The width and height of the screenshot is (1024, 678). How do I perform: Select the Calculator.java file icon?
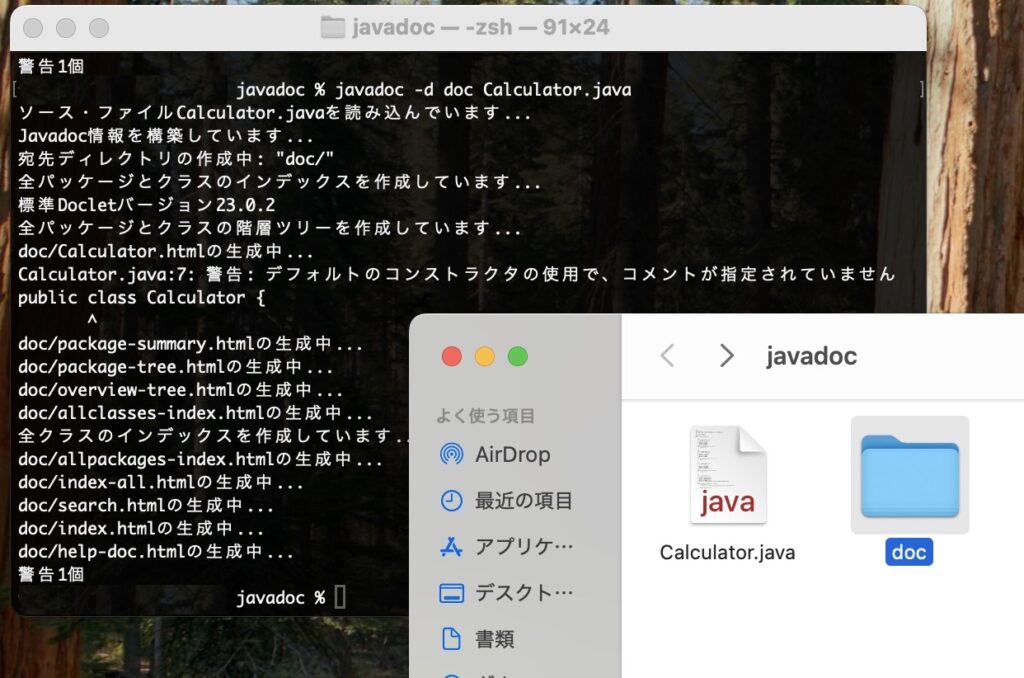pos(728,475)
